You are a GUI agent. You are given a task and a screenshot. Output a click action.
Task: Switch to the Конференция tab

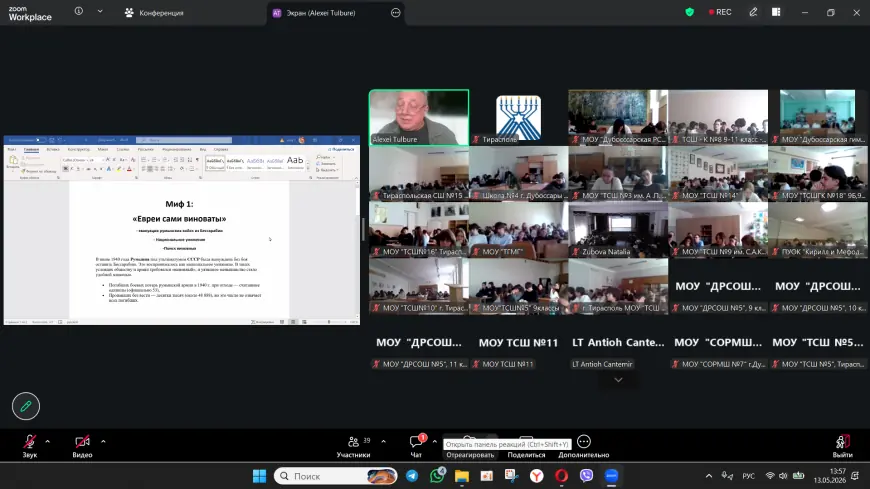point(154,13)
